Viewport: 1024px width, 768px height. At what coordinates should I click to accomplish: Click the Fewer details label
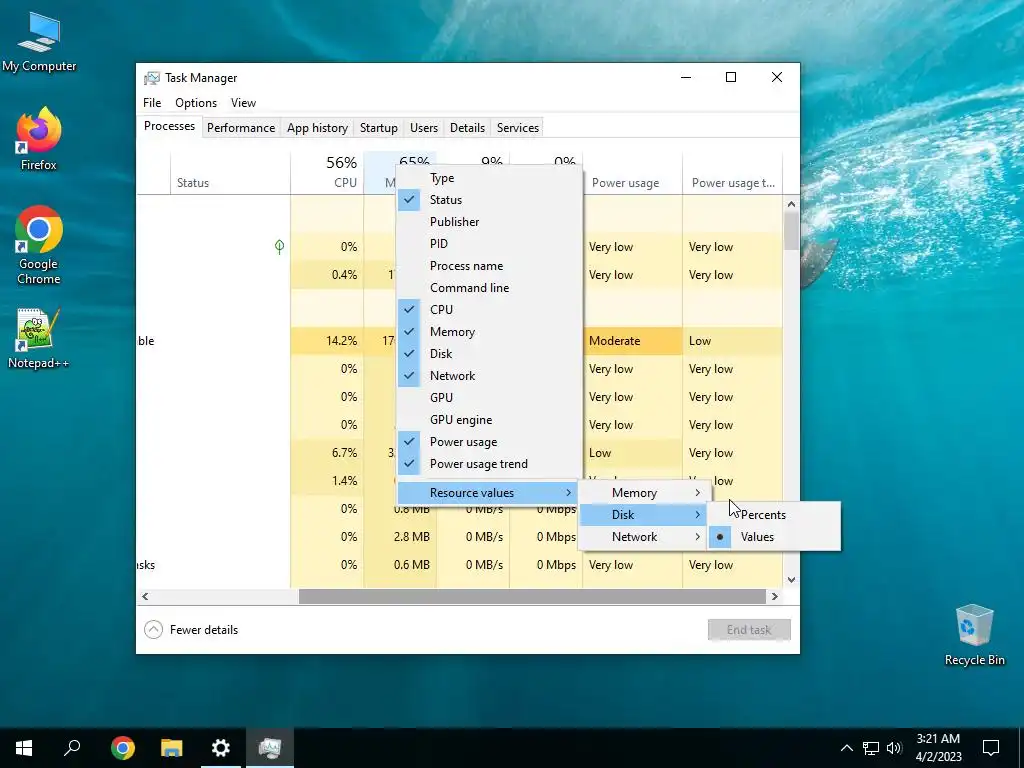[x=204, y=630]
